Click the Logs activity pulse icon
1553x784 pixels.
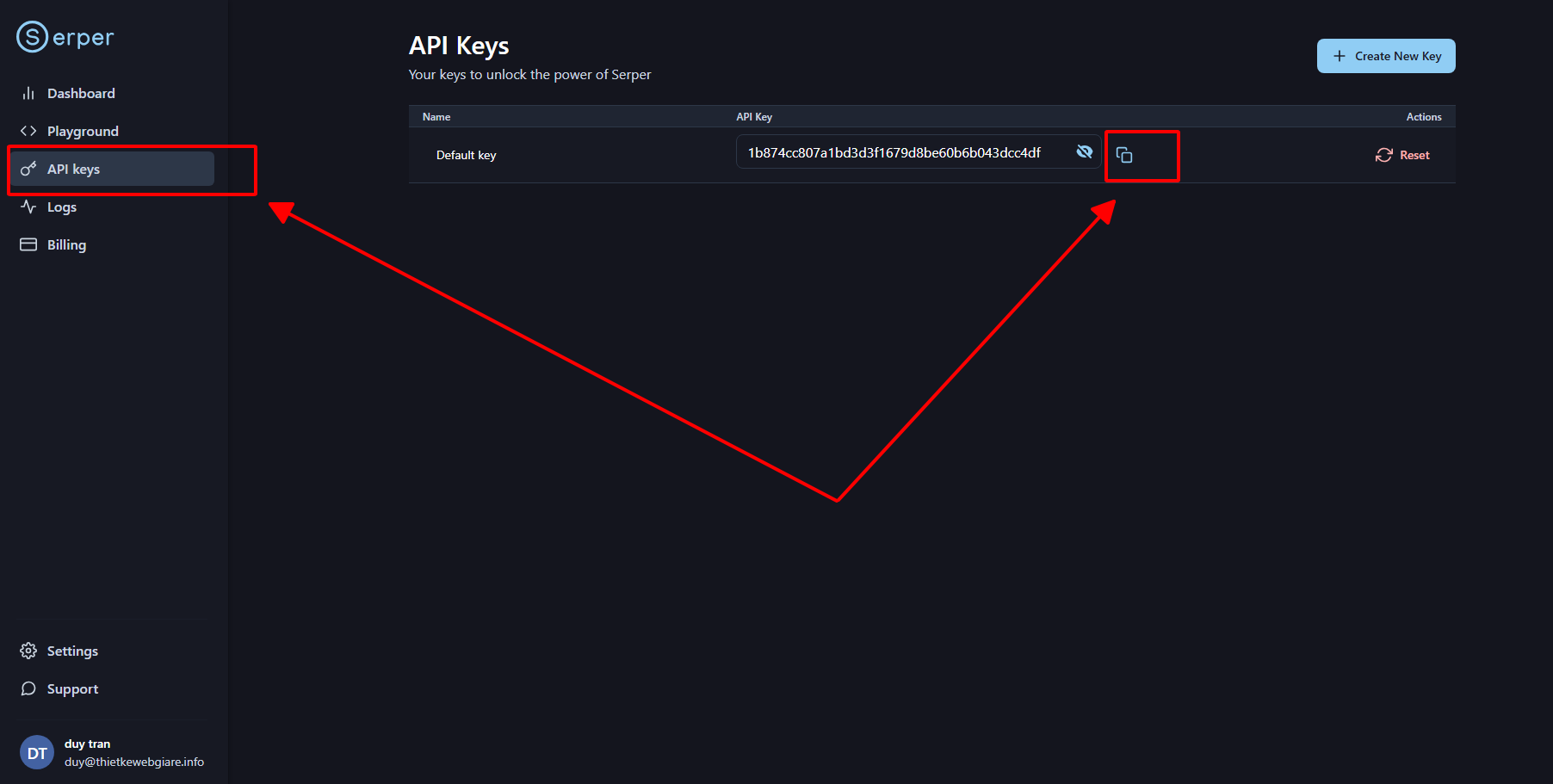pos(28,207)
